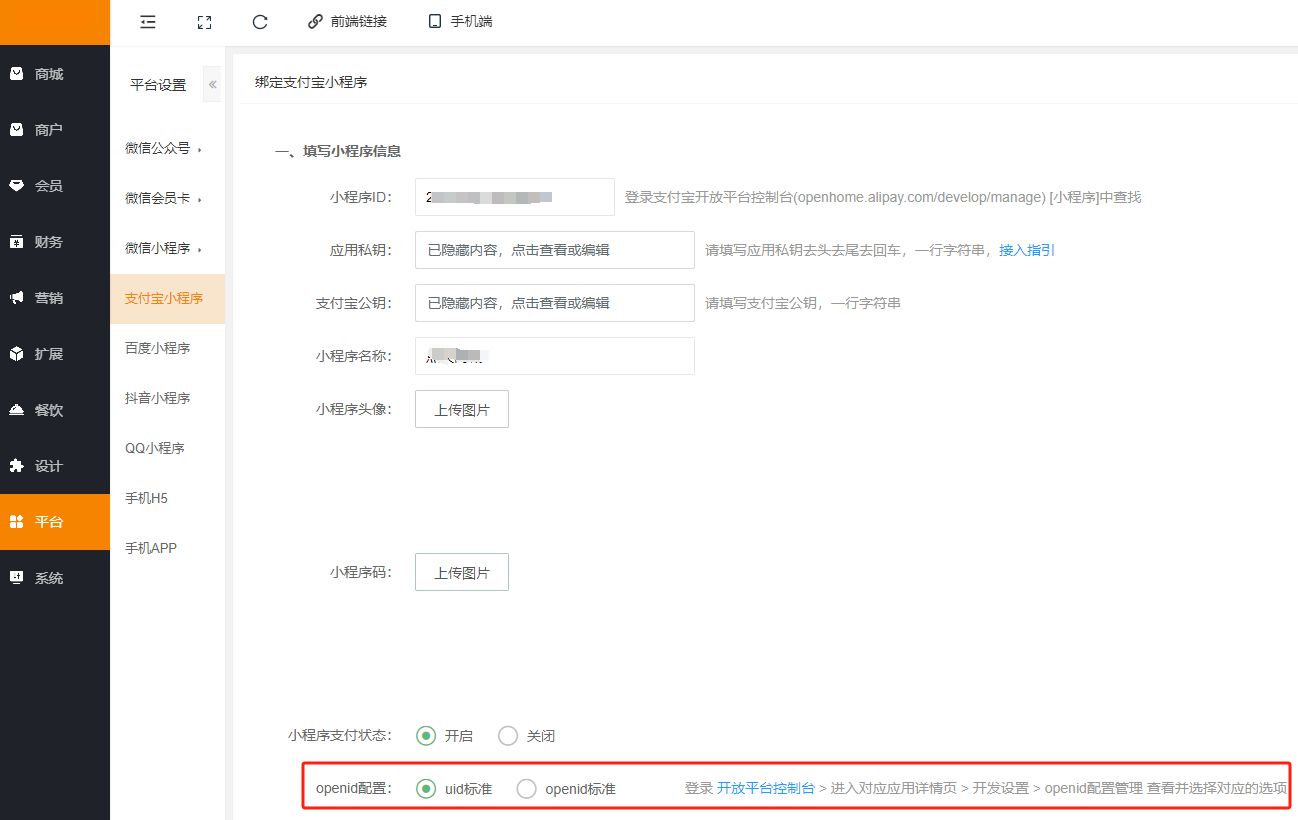
Task: Select the openid标准 radio option
Action: pos(527,789)
